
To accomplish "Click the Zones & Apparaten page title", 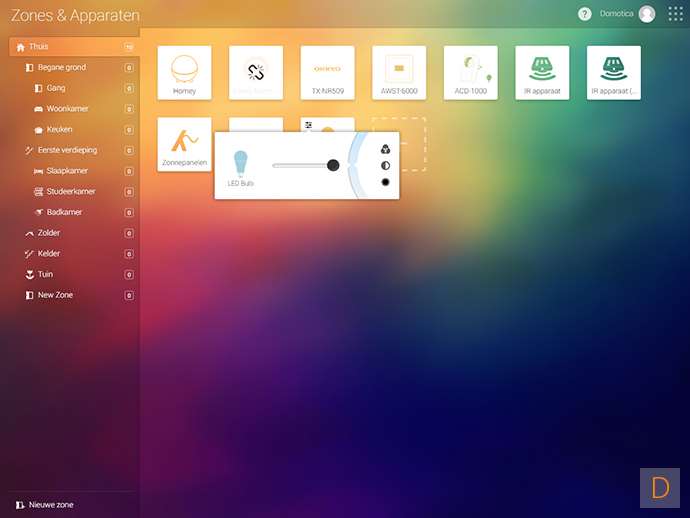I will (x=75, y=15).
